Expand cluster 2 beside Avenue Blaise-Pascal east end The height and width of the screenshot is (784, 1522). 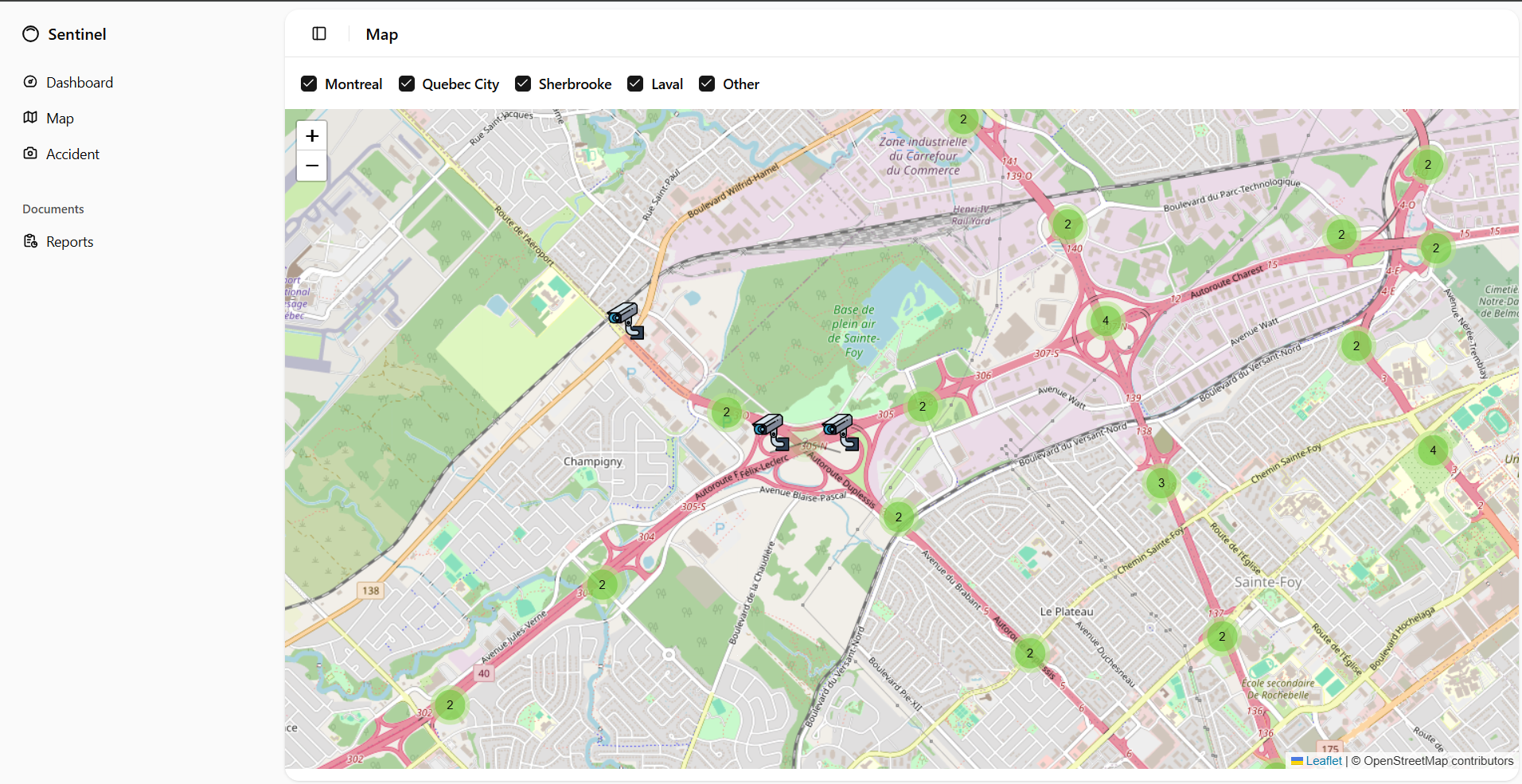(x=899, y=517)
